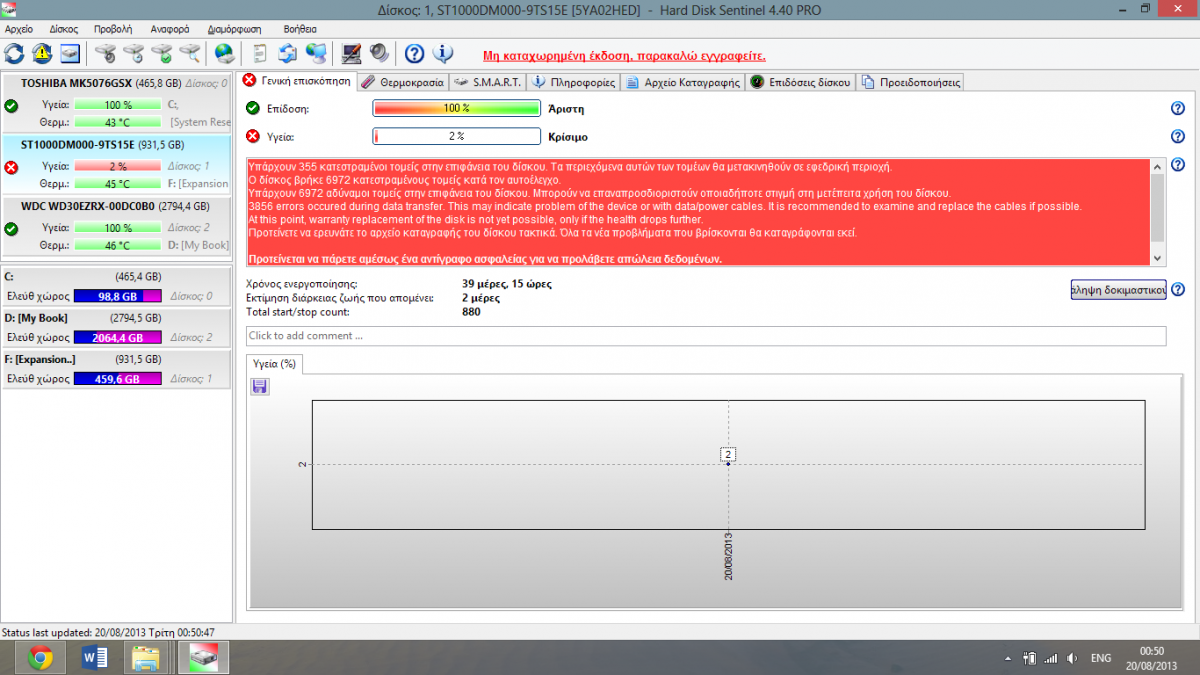Click the blue info bubble toolbar icon
The height and width of the screenshot is (675, 1200).
443,53
